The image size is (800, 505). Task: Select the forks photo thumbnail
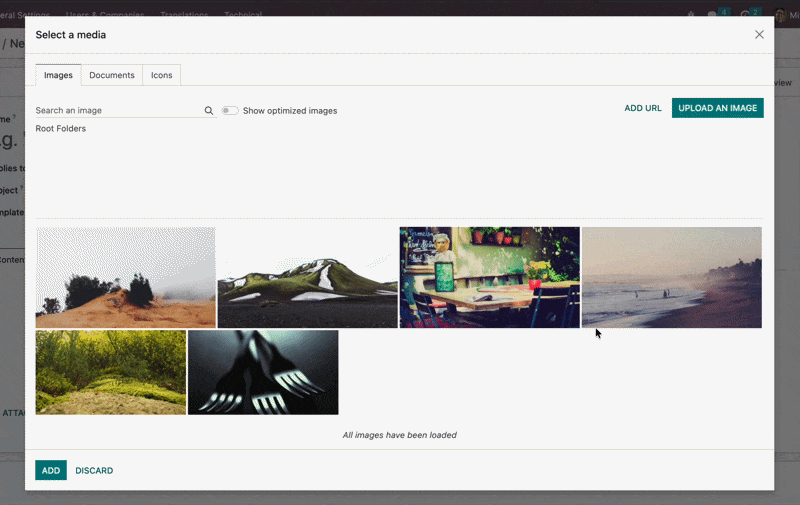coord(263,372)
